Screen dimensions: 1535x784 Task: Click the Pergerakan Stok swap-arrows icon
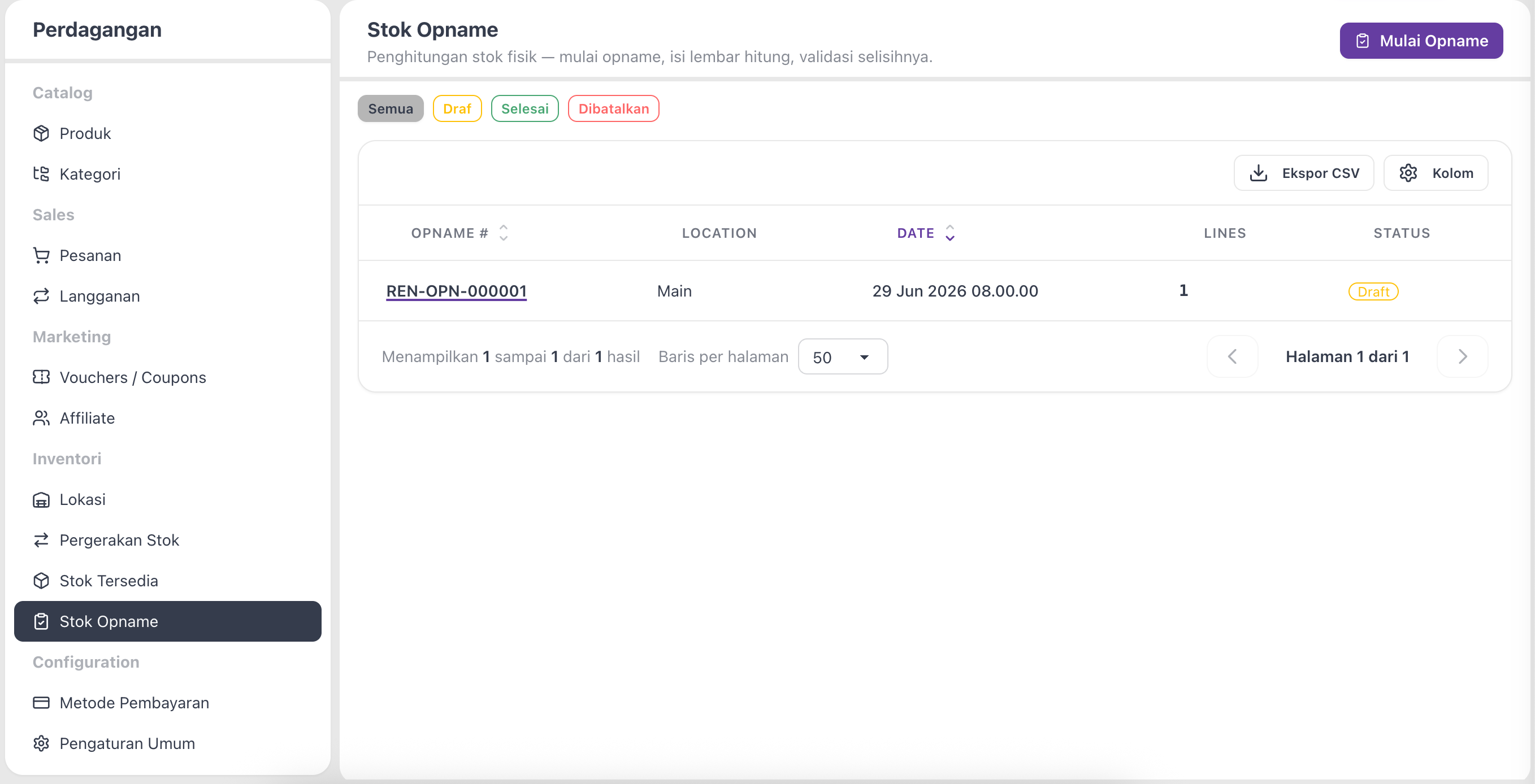(41, 541)
